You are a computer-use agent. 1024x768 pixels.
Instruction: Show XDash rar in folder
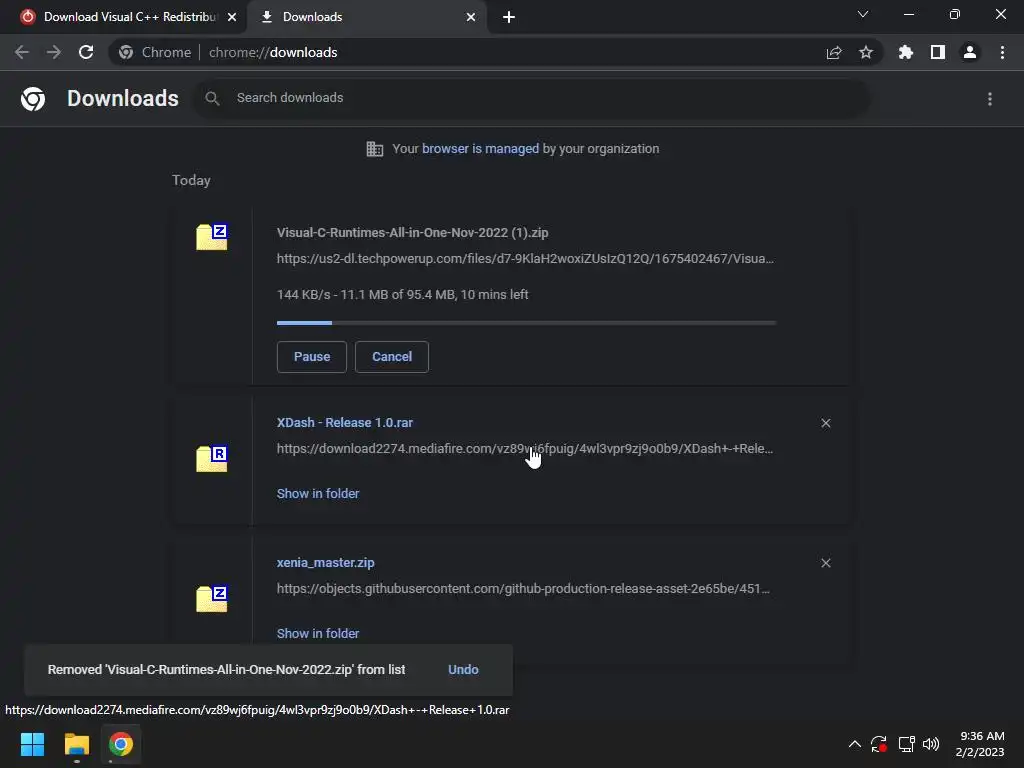coord(318,494)
